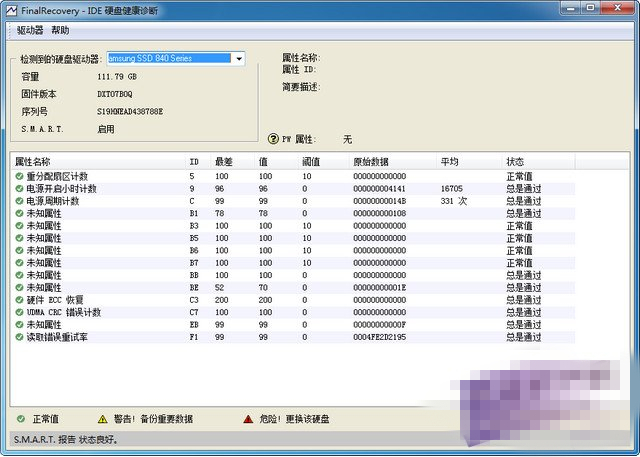Select the 电源开启小时计数 attribute row
640x457 pixels.
(293, 189)
